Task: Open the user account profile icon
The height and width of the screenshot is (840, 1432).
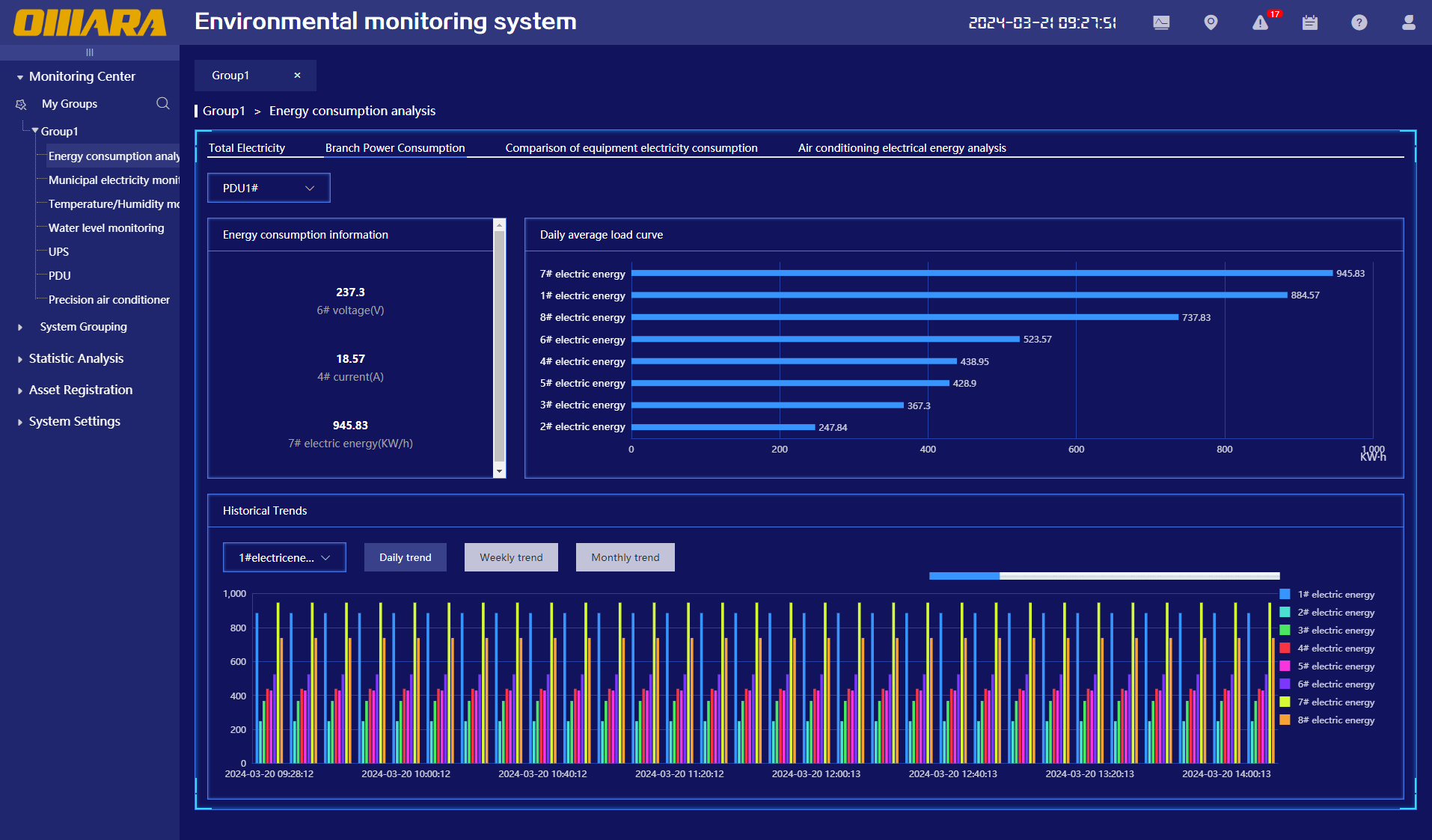Action: [x=1408, y=22]
